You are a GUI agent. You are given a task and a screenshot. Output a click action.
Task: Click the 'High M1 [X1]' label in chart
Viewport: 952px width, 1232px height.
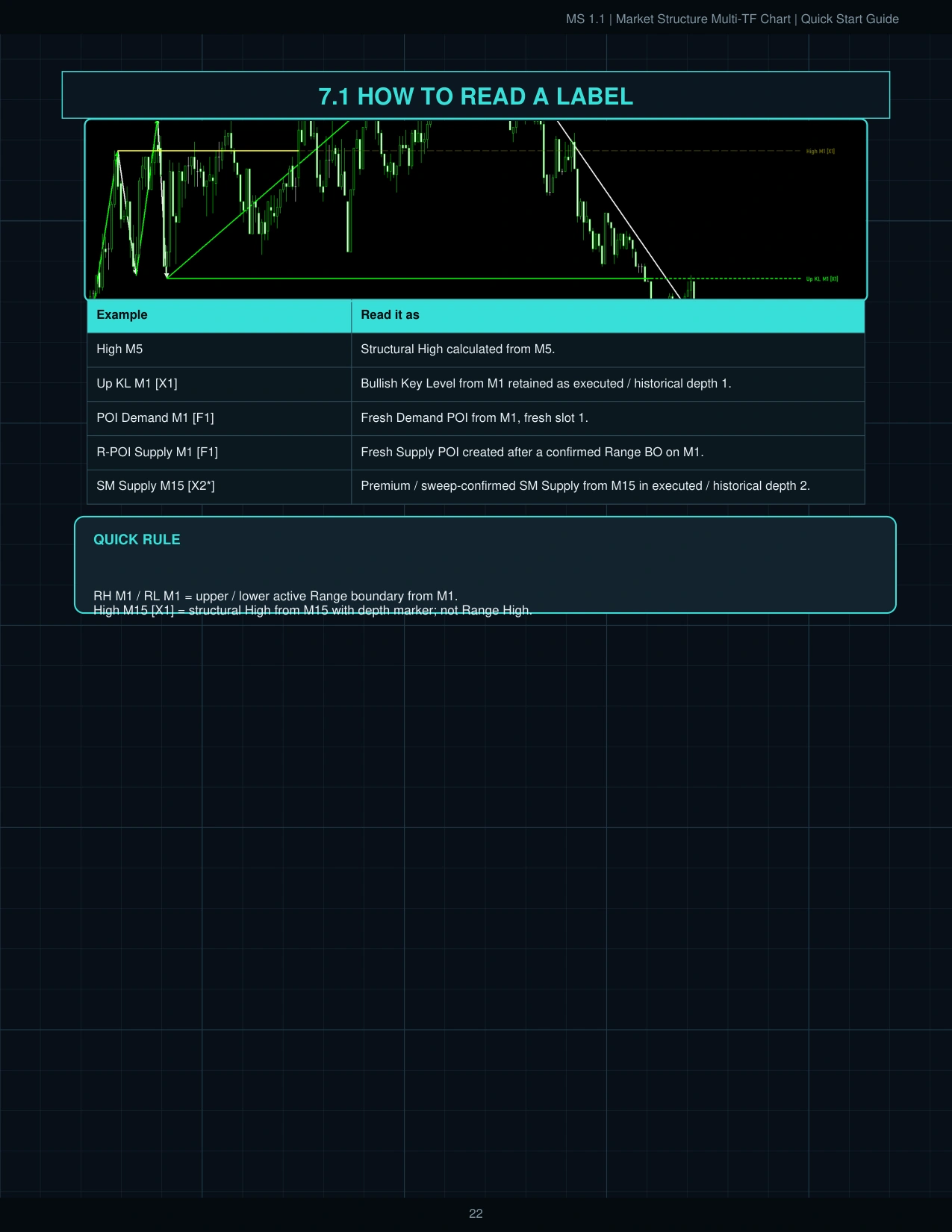(x=820, y=152)
